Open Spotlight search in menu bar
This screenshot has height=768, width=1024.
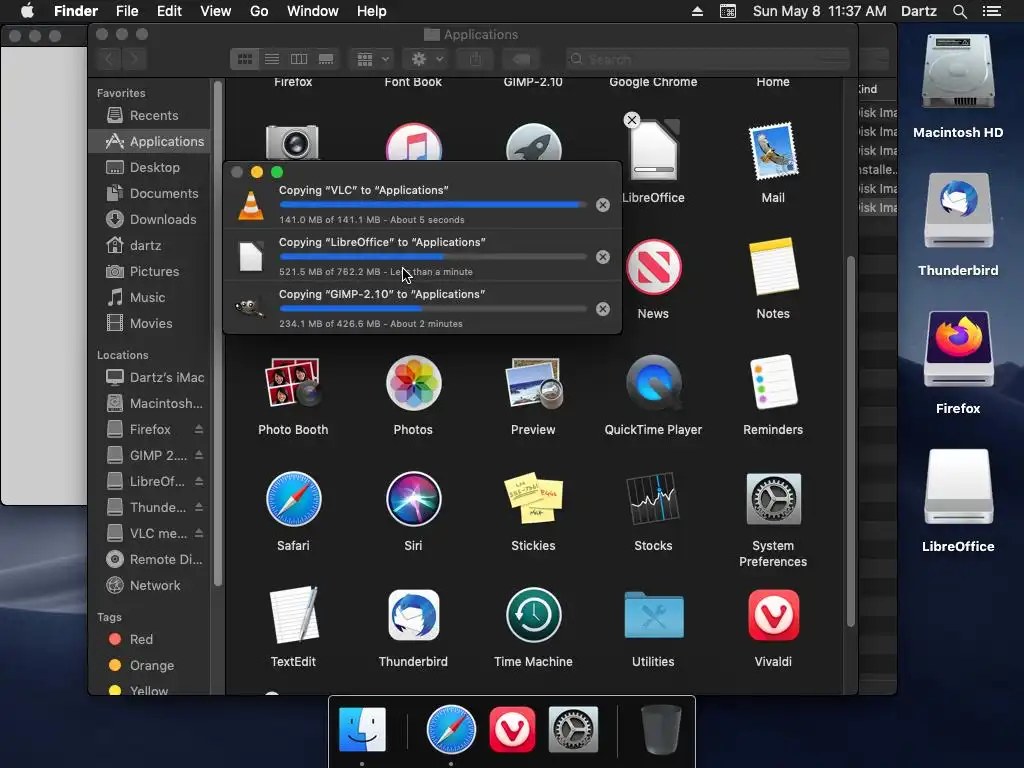(959, 11)
